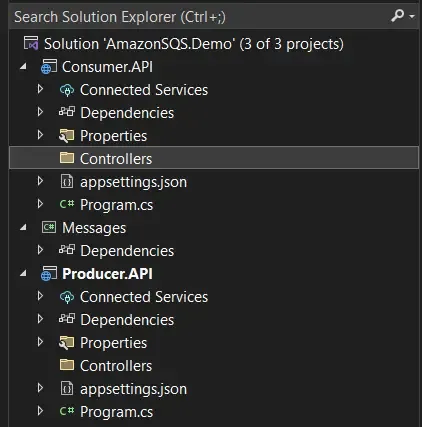Click the solution icon beside AmazonSQS.Demo
The height and width of the screenshot is (427, 422).
31,44
